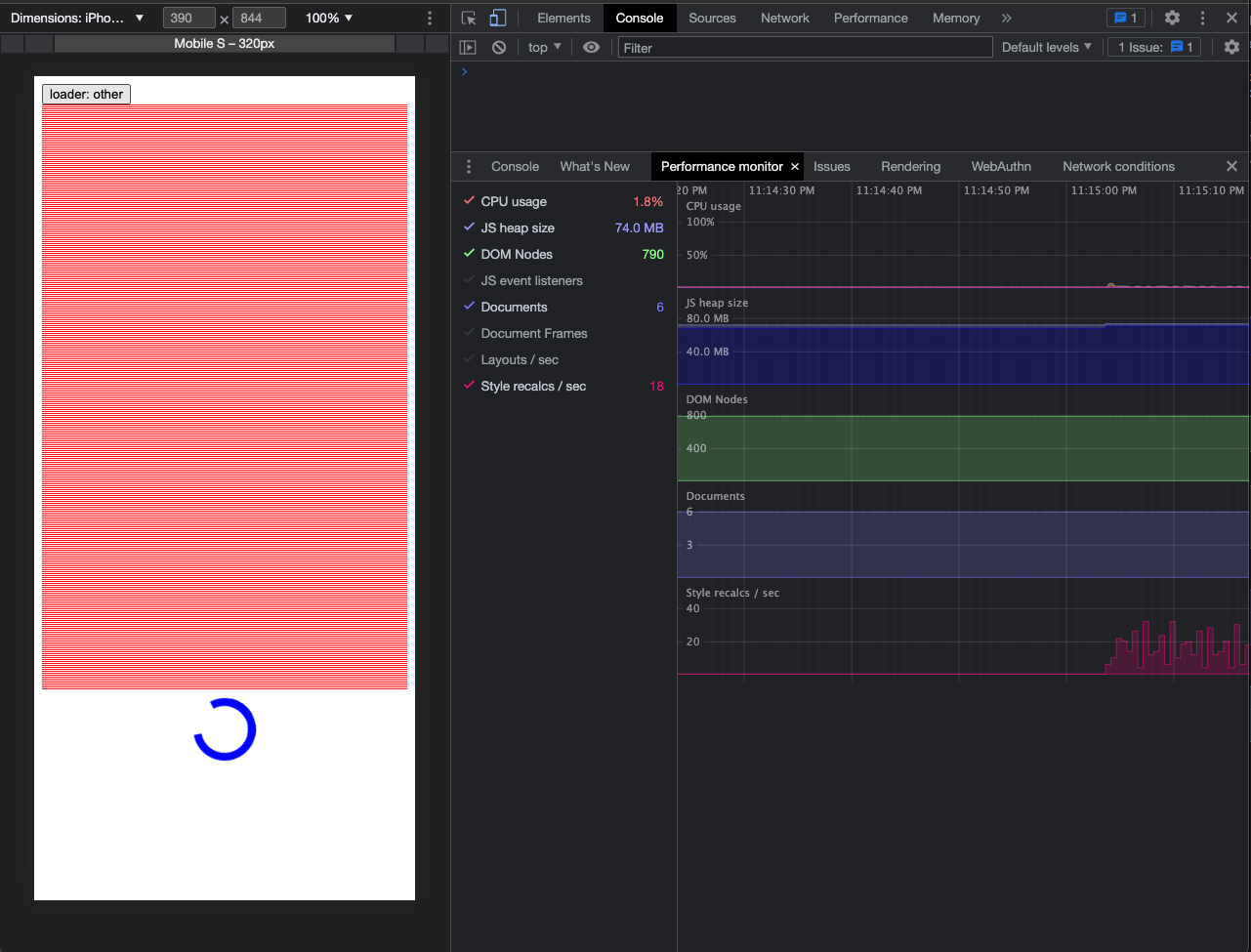Open the Rendering drawer tab
Viewport: 1251px width, 952px height.
pos(910,166)
